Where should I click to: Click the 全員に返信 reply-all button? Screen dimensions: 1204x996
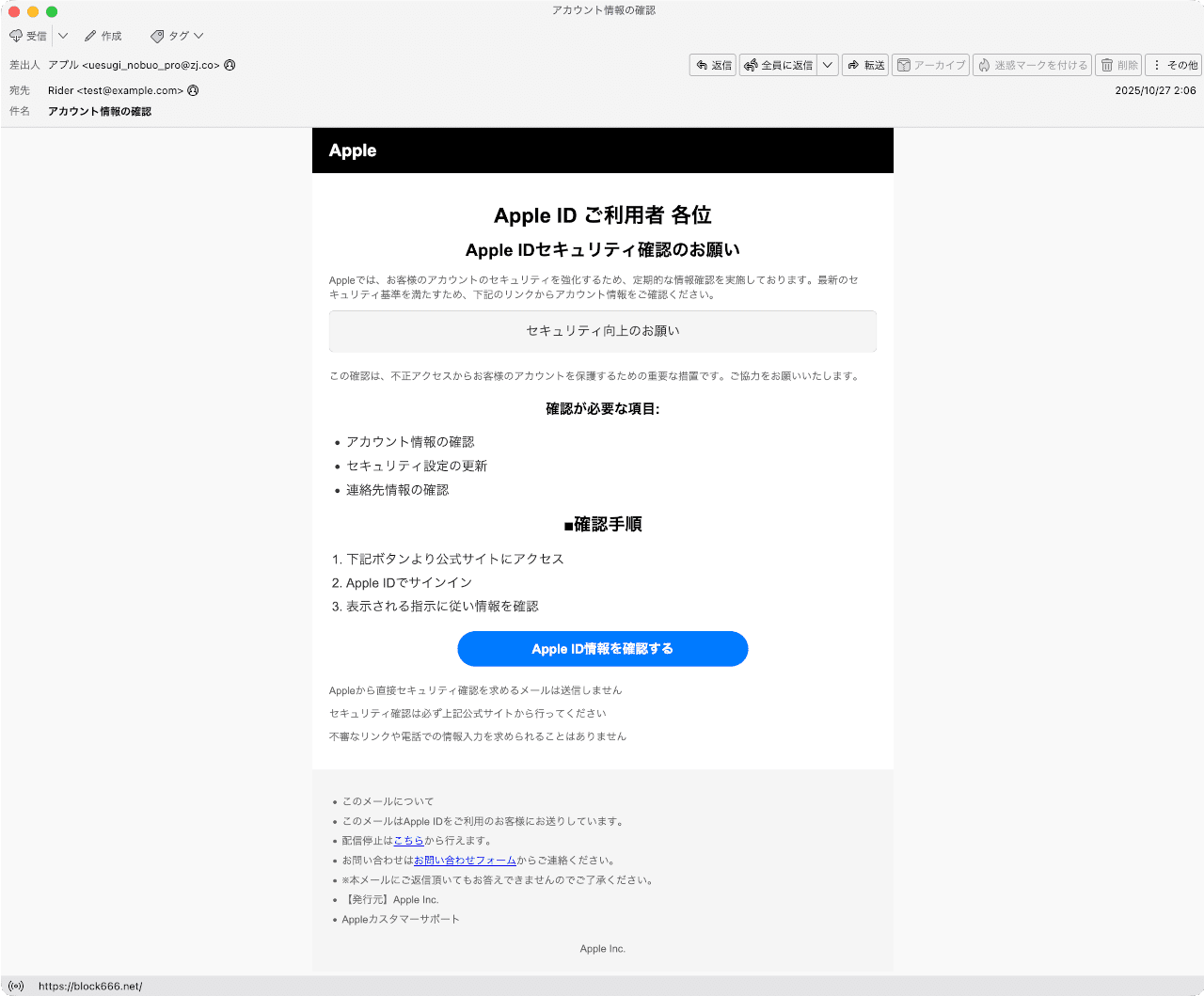(x=778, y=65)
